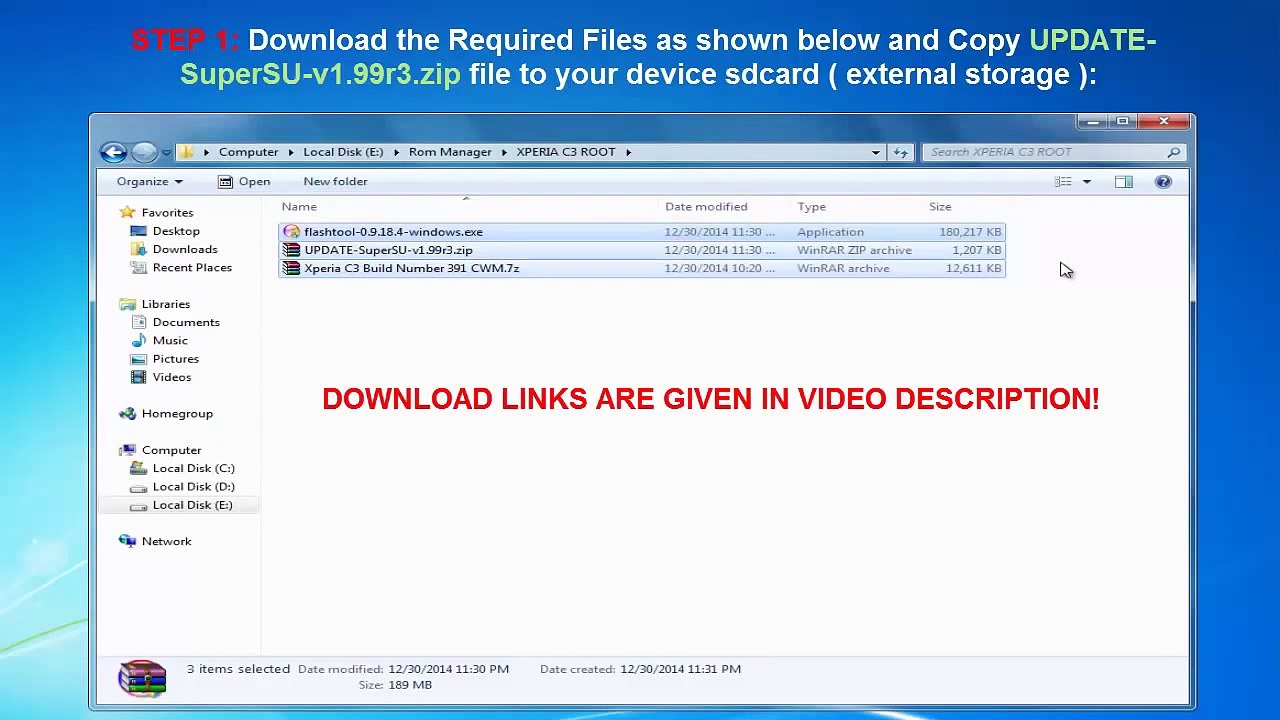
Task: Click the Date modified 12/30/2014 11:30 PM value
Action: 448,669
